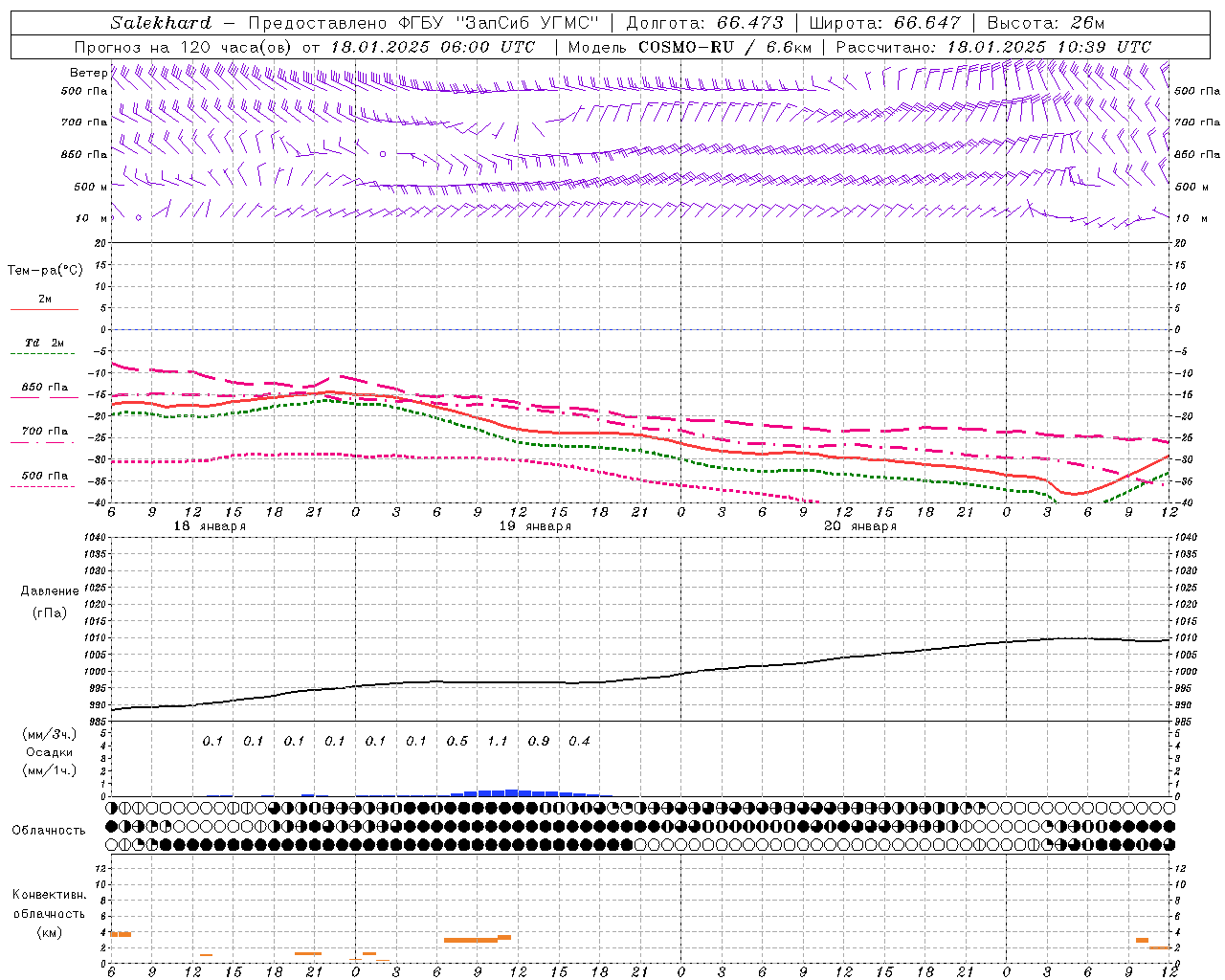Image resolution: width=1225 pixels, height=980 pixels.
Task: Click the date label 18 января
Action: 210,526
